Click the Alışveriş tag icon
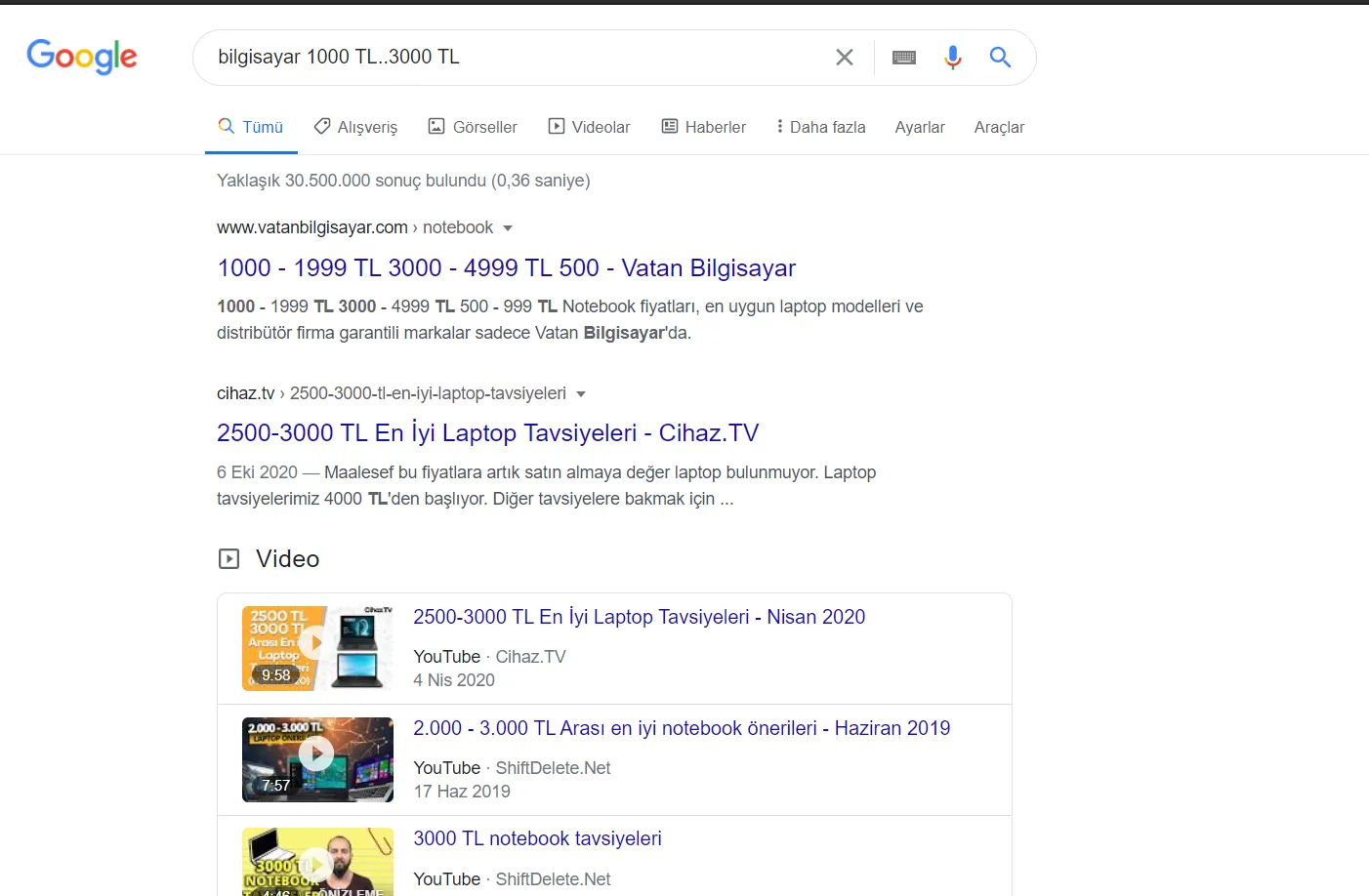 [x=321, y=126]
